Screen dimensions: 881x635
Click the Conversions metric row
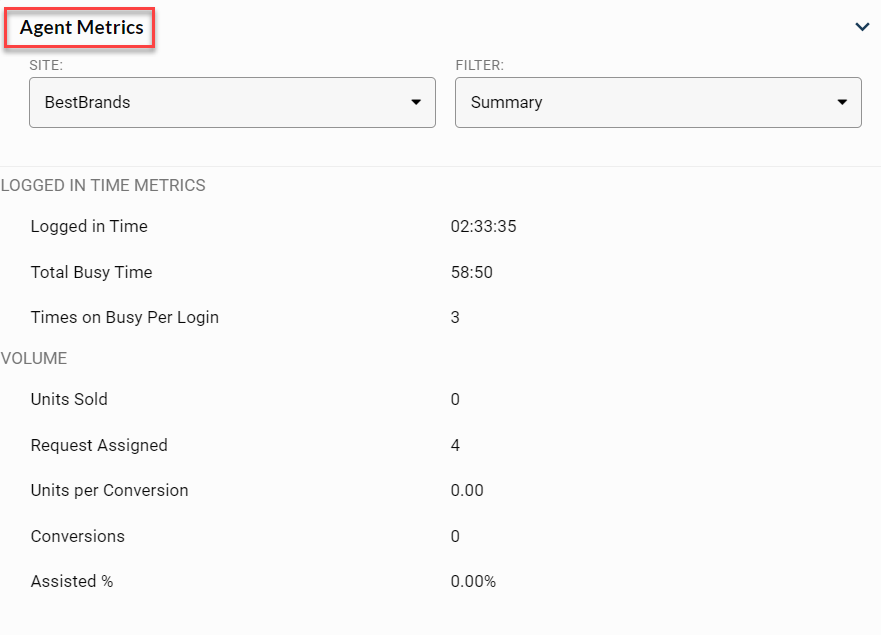(77, 536)
